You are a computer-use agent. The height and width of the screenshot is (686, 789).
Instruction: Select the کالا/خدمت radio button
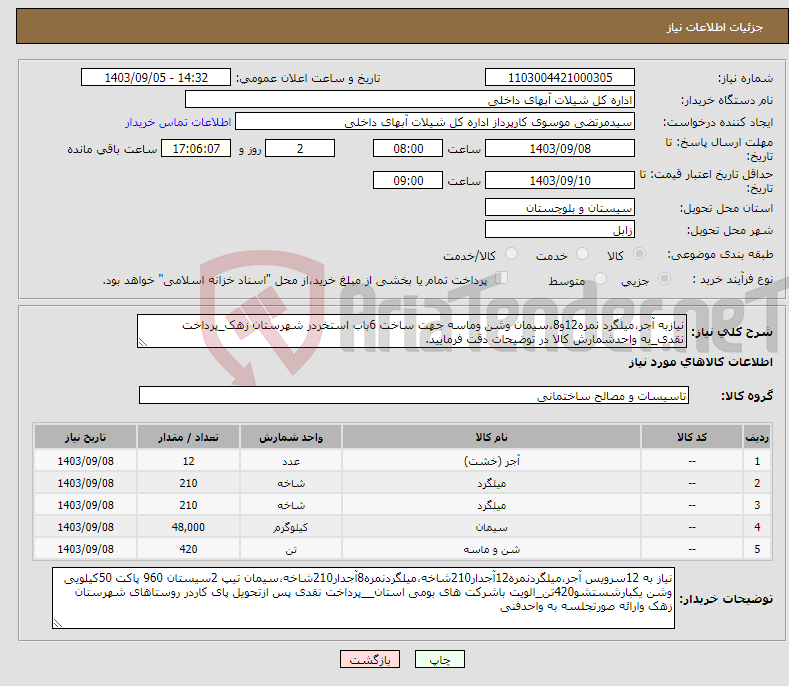tap(511, 254)
